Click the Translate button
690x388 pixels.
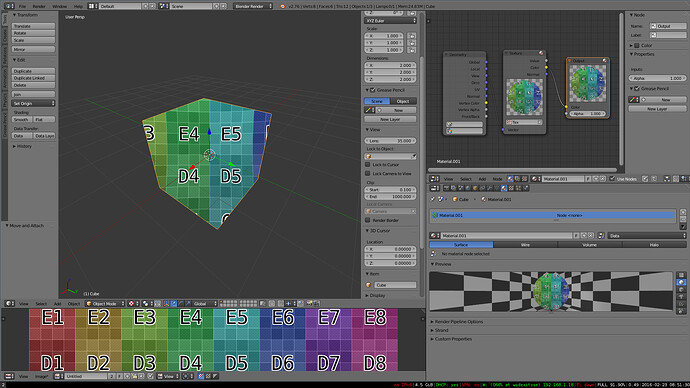click(33, 26)
